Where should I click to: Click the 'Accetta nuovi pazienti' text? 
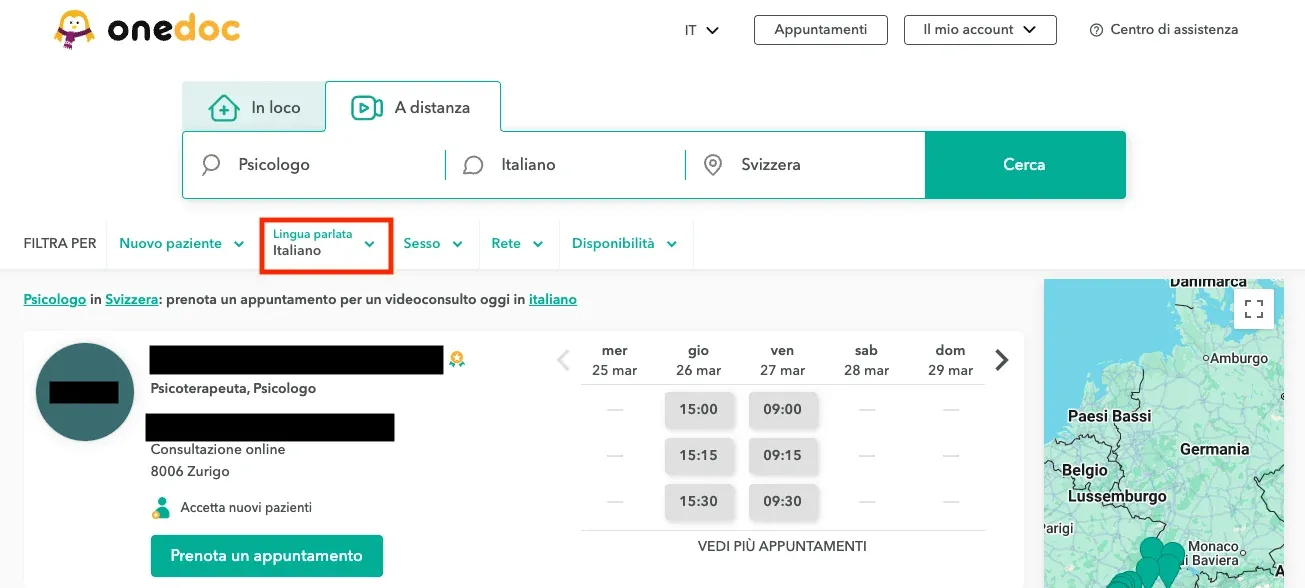tap(246, 508)
